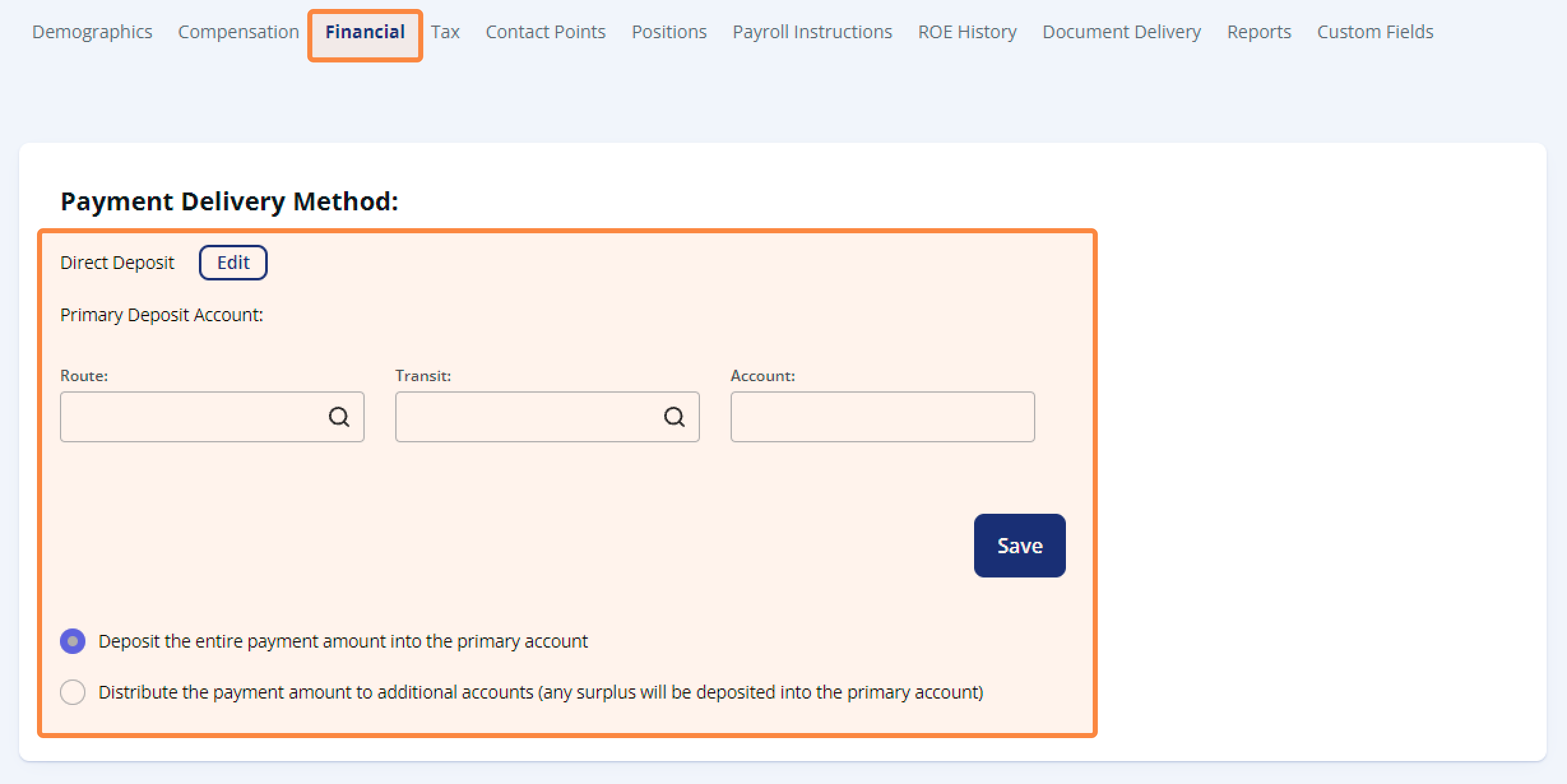
Task: Focus the Transit input field
Action: point(527,417)
